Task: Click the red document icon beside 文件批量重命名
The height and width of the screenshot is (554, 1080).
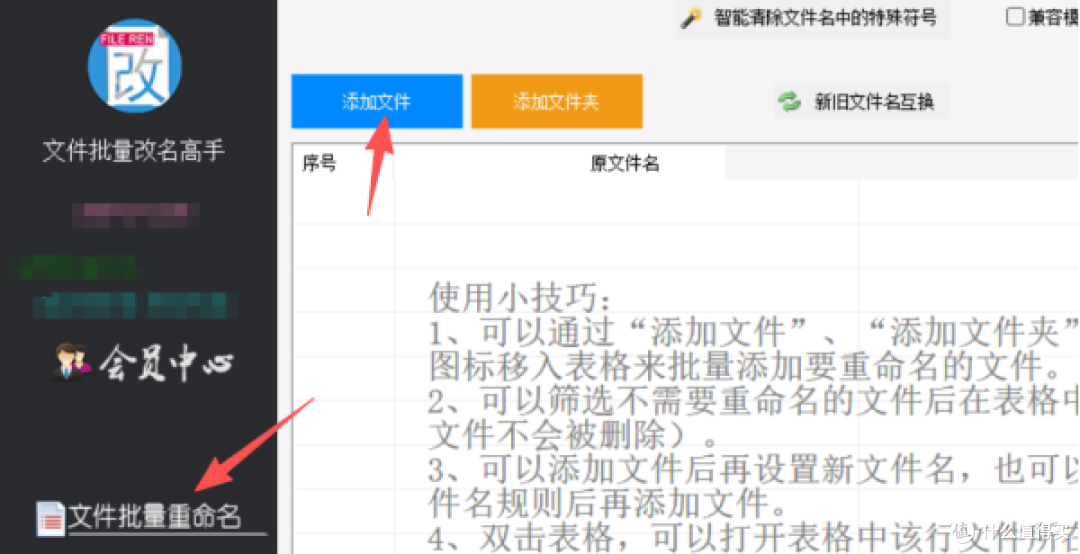Action: click(x=50, y=518)
